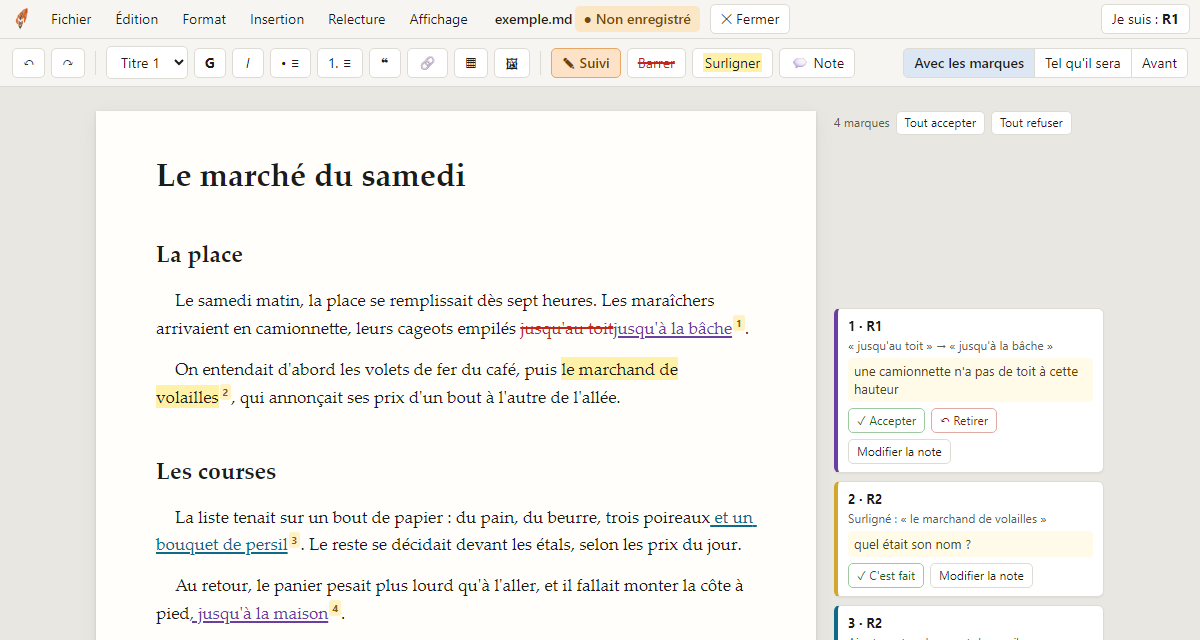The image size is (1200, 640).
Task: Apply Barrer strikethrough mark
Action: click(656, 63)
